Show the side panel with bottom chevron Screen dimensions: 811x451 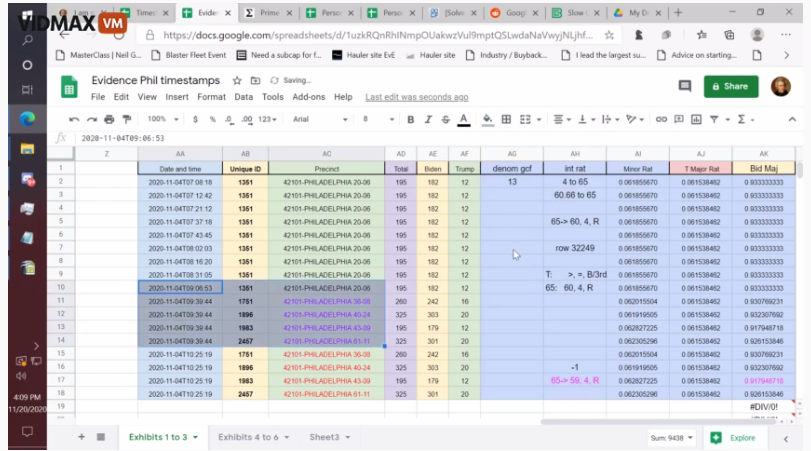coord(786,439)
